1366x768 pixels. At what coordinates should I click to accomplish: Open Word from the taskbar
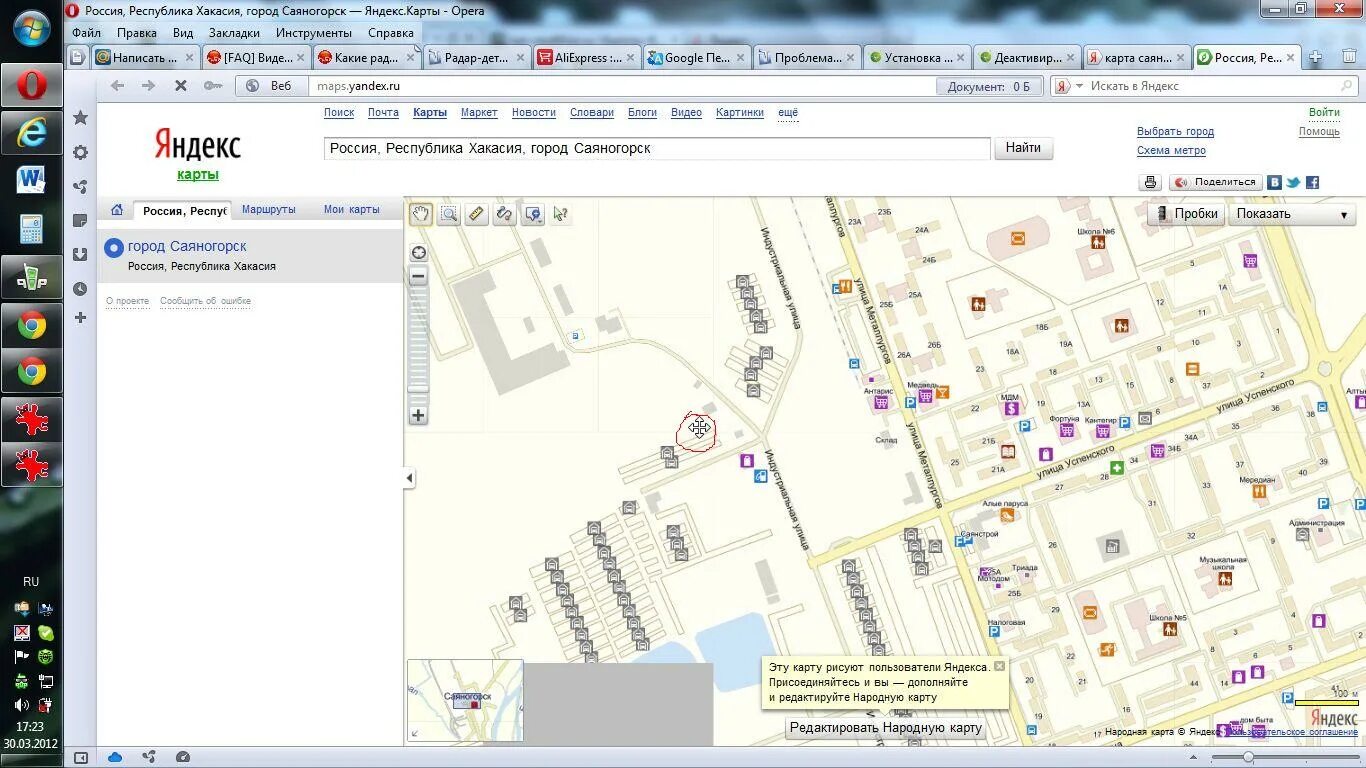point(31,180)
